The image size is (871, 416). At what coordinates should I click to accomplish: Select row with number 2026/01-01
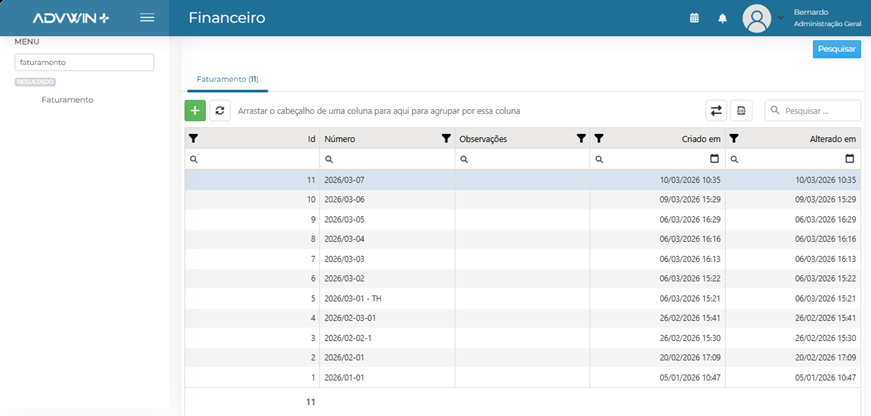[523, 377]
